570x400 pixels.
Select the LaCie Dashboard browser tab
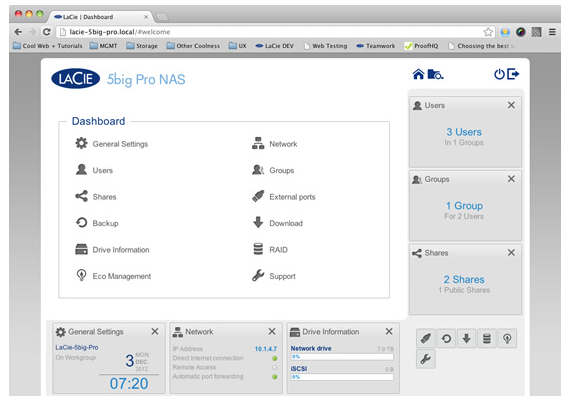point(101,17)
